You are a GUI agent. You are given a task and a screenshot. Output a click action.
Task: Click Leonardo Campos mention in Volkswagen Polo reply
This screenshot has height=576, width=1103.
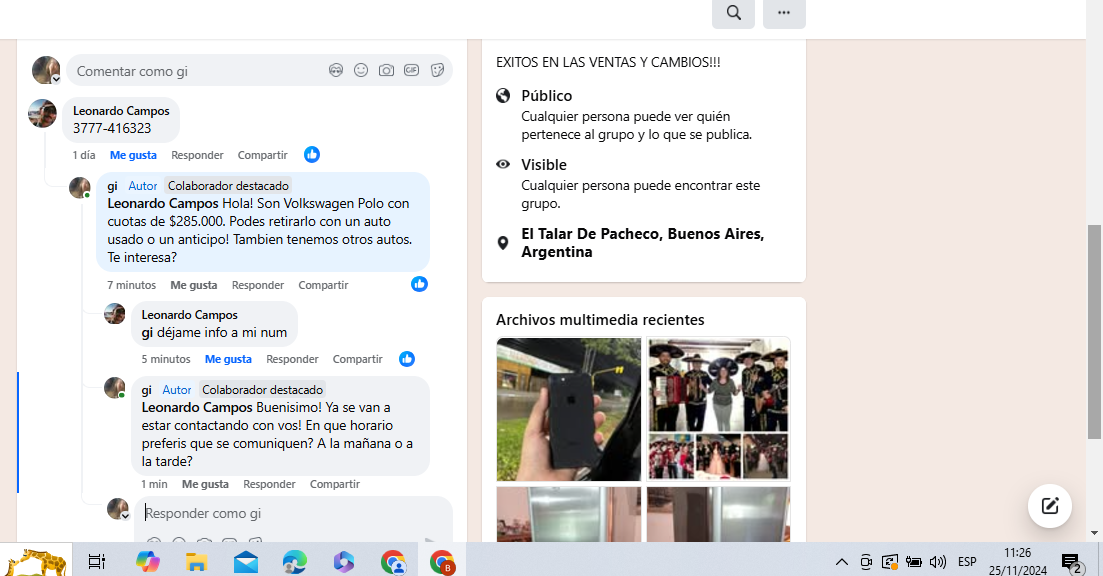162,203
